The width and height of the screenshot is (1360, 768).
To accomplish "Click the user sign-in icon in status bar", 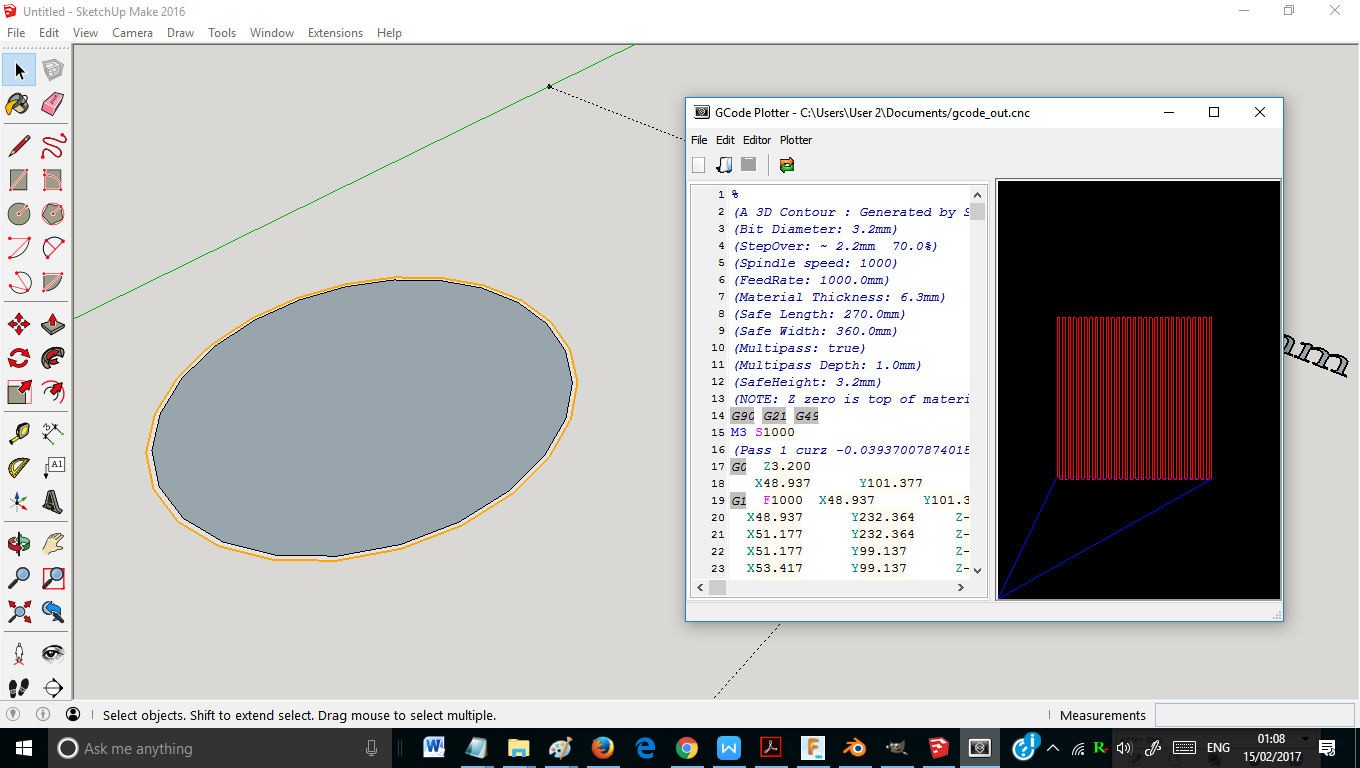I will pos(73,715).
